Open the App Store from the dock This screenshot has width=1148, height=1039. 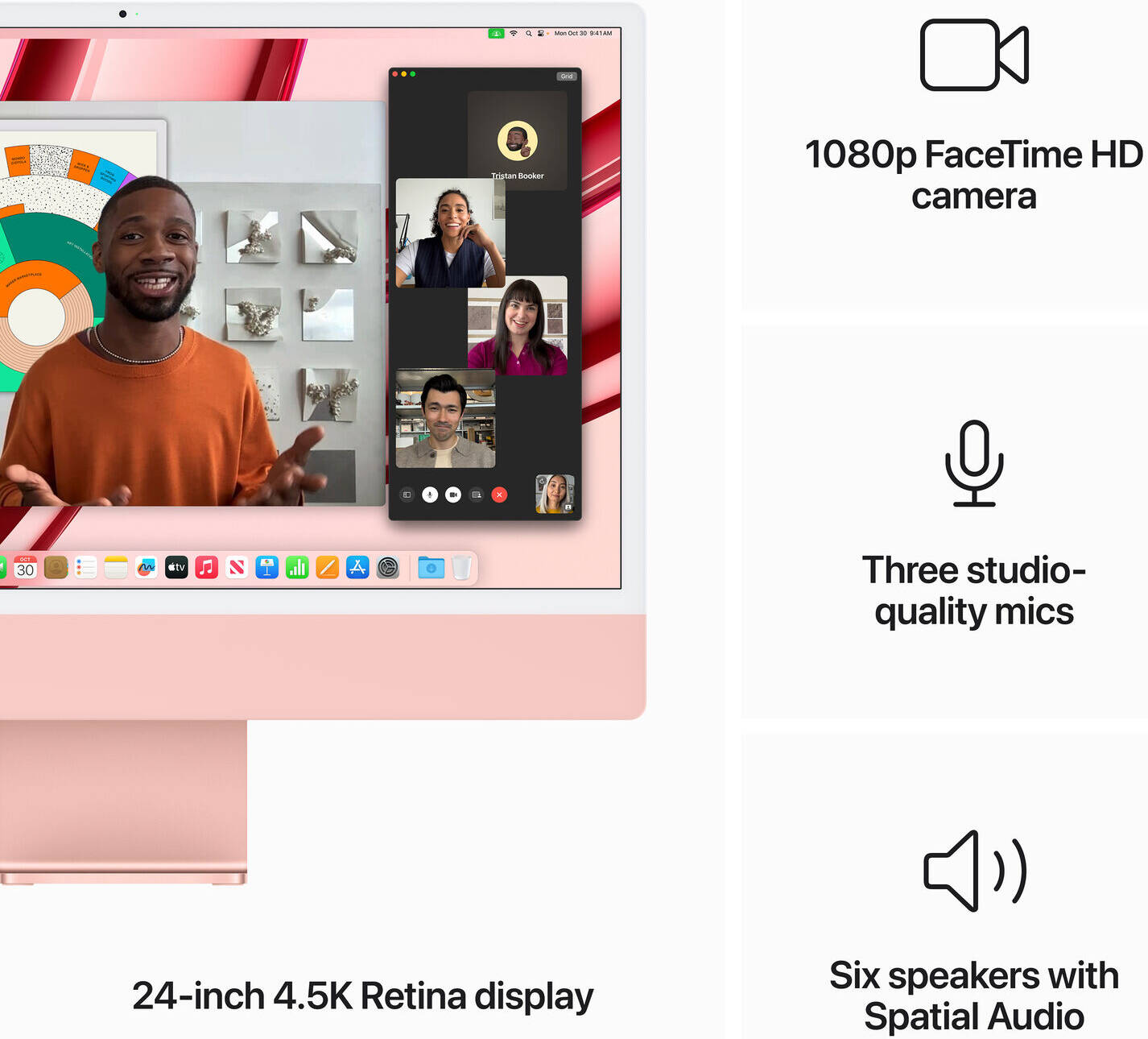click(x=357, y=568)
